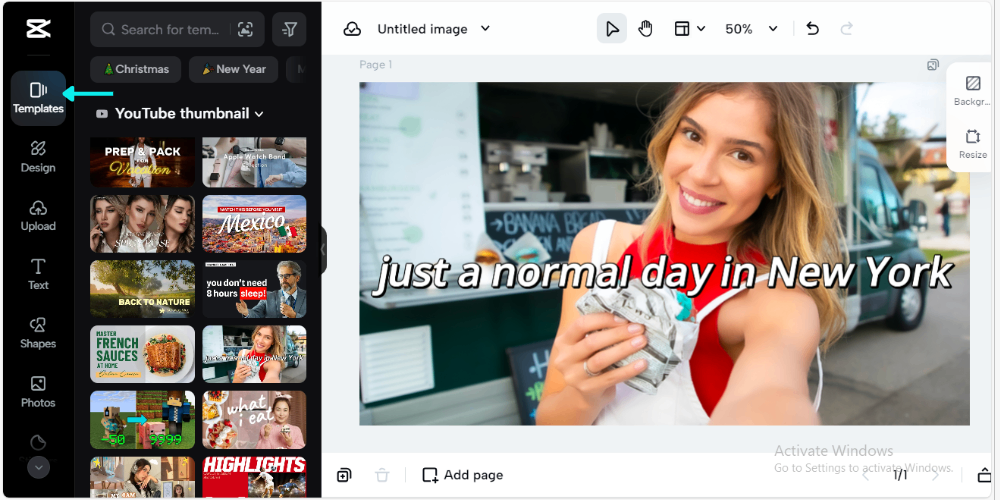The width and height of the screenshot is (1000, 500).
Task: Redo the last action
Action: click(846, 29)
